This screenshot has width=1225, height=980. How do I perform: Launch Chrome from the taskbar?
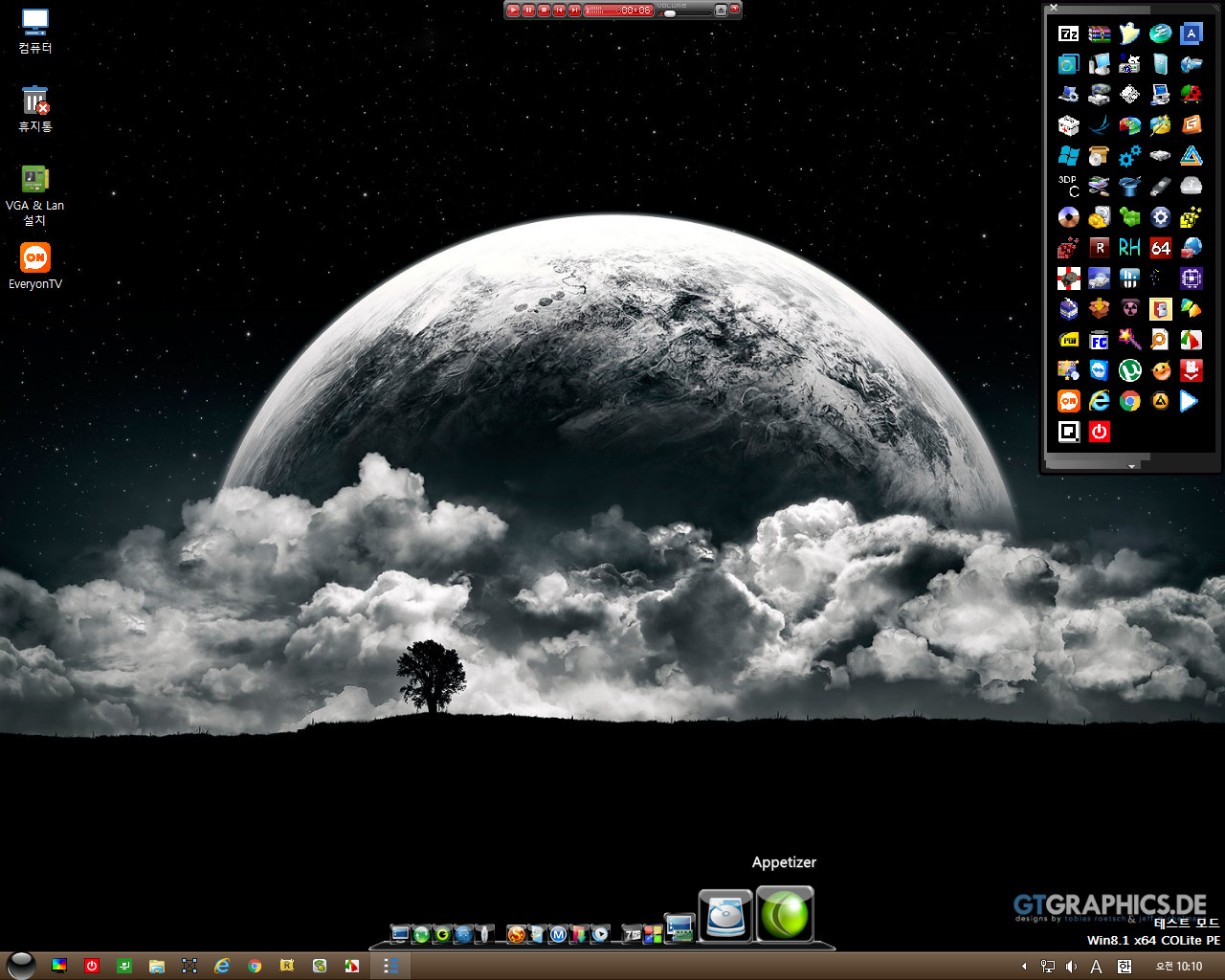pyautogui.click(x=255, y=966)
